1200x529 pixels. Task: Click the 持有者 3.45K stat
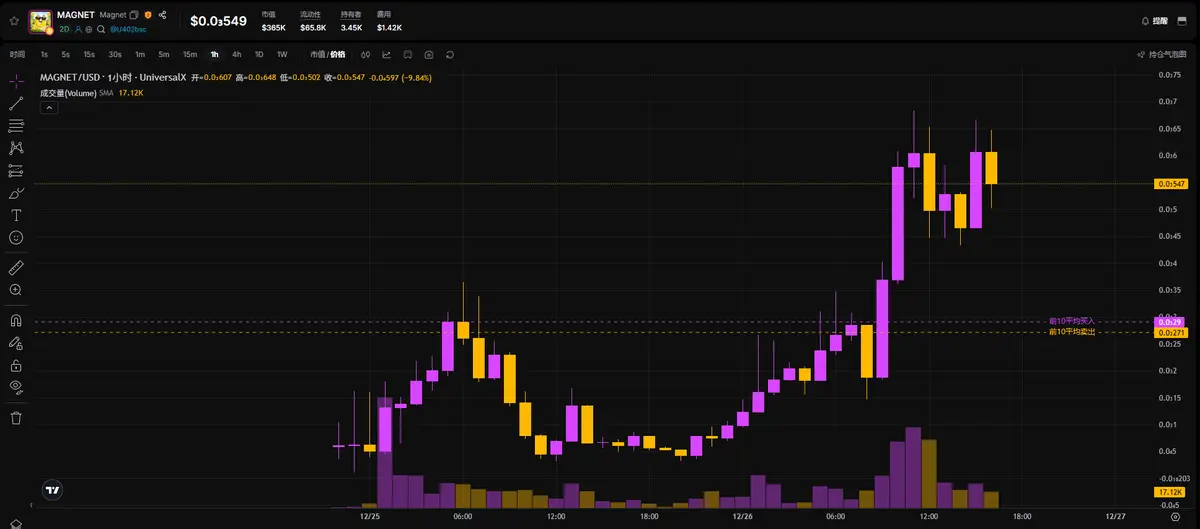351,21
